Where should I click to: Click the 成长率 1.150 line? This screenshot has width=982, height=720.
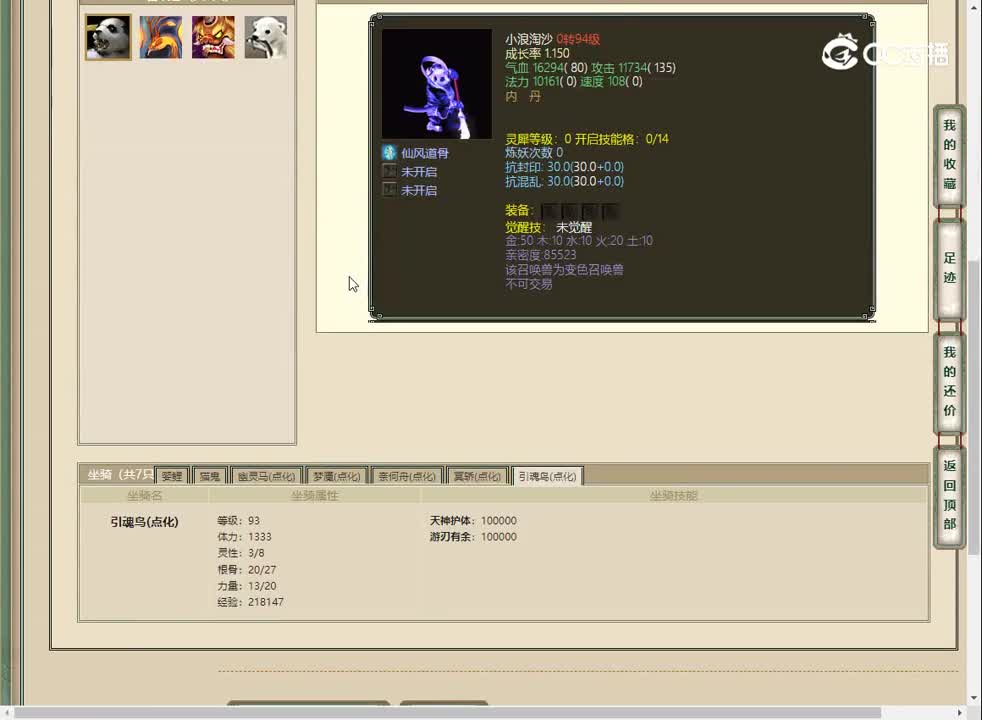(x=537, y=53)
